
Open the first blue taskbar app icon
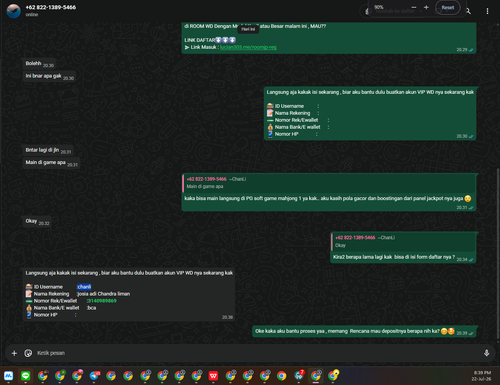tap(8, 376)
